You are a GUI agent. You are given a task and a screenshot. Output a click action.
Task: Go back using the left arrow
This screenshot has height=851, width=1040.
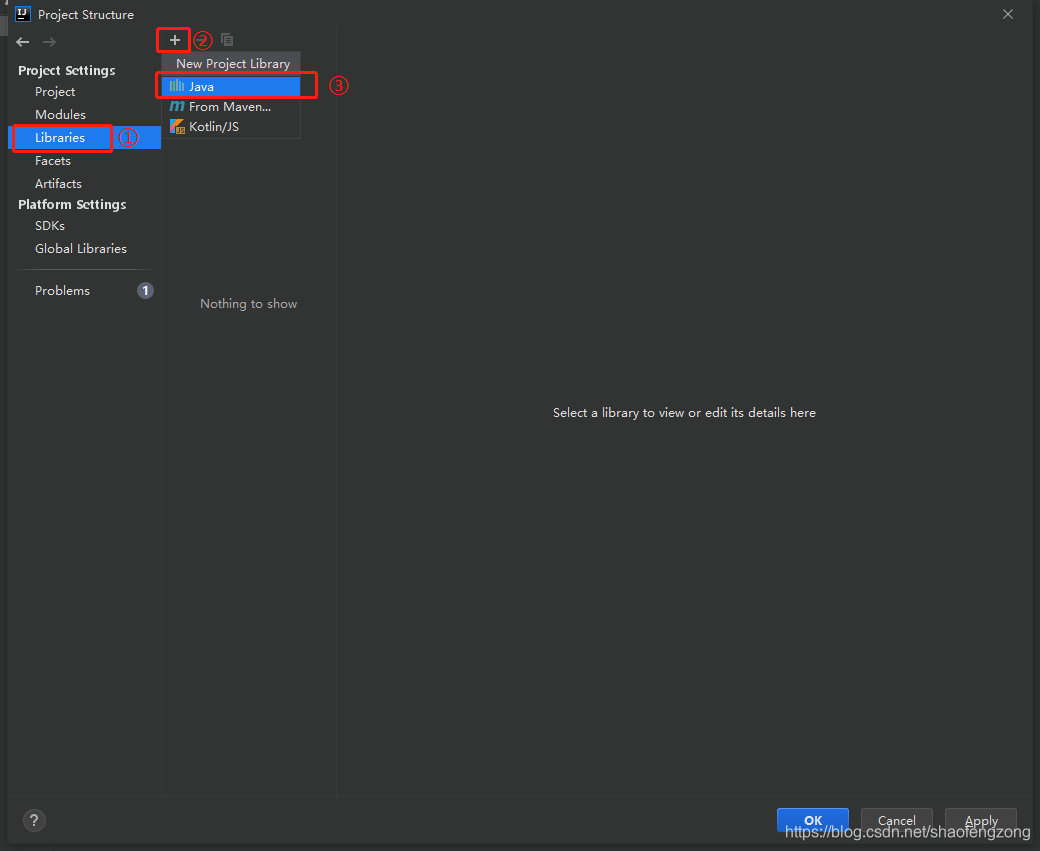[x=23, y=42]
